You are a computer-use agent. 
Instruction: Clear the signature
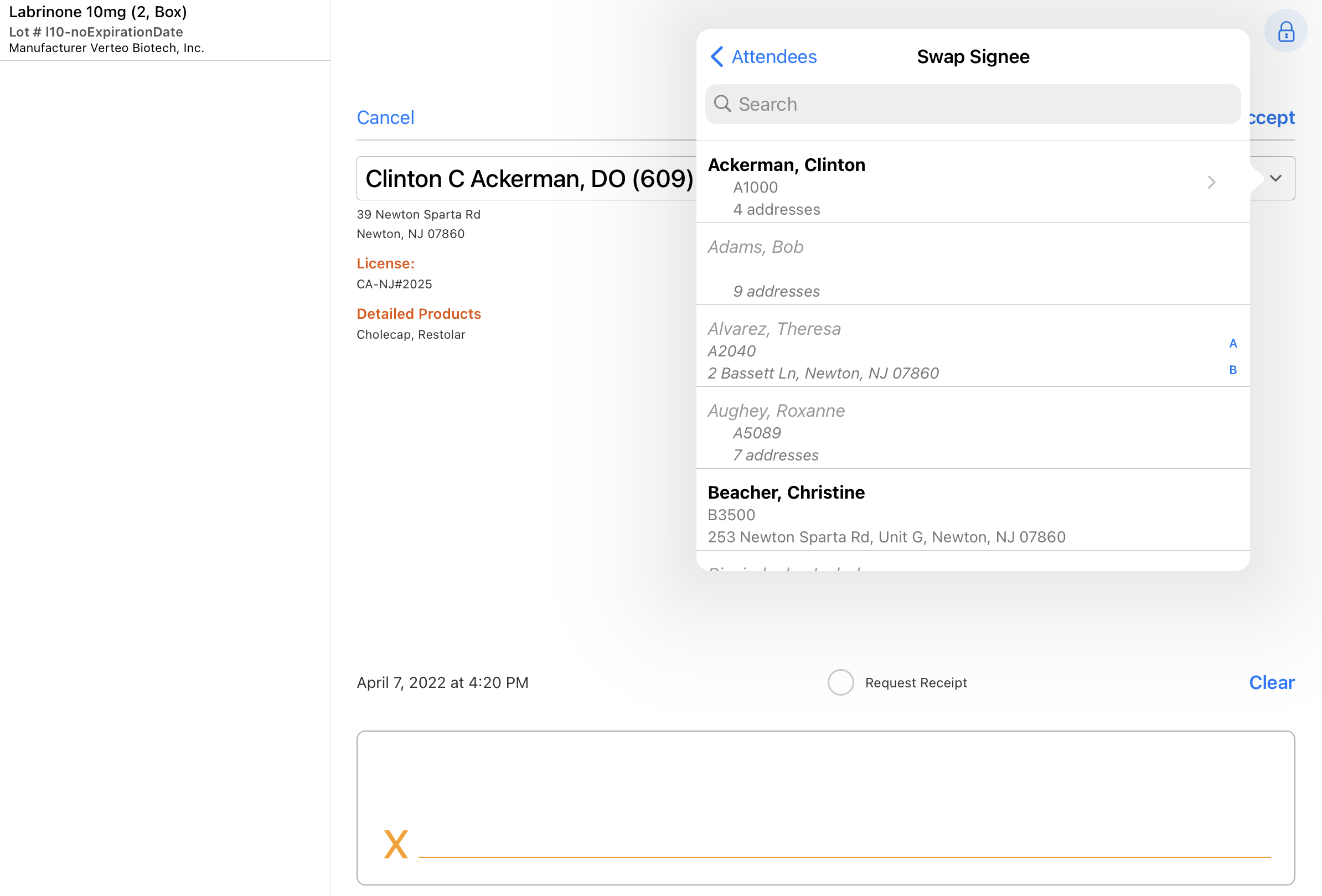(1271, 682)
